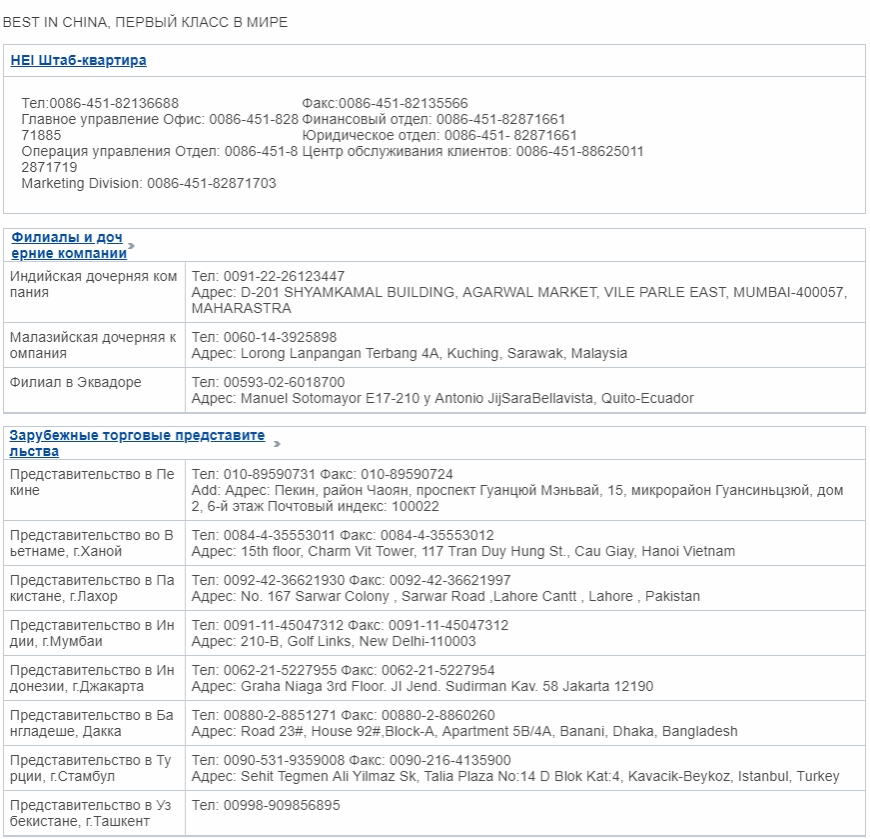Click the Marketing Division phone number line
This screenshot has height=839, width=870.
point(149,183)
